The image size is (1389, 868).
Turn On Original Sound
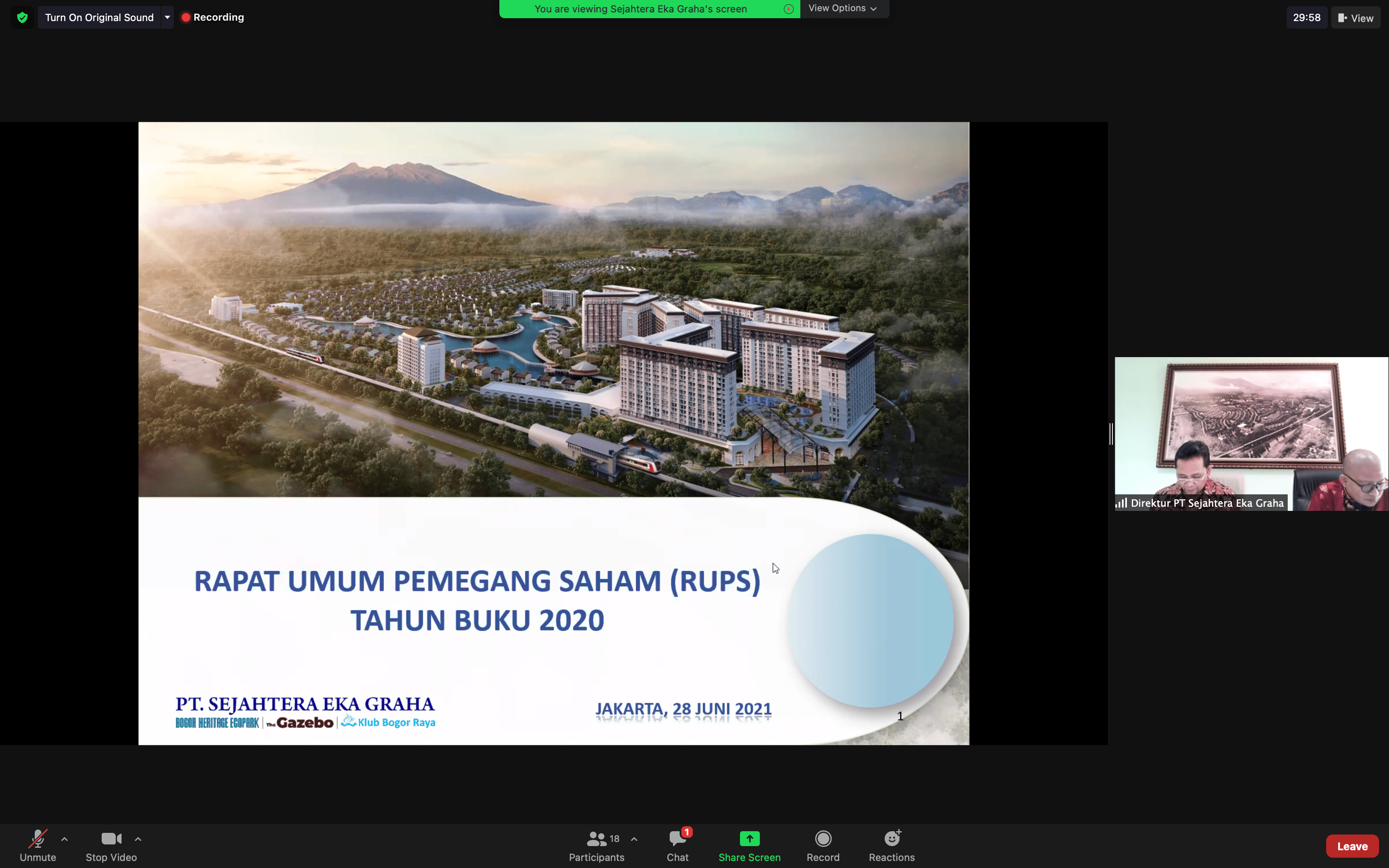99,17
